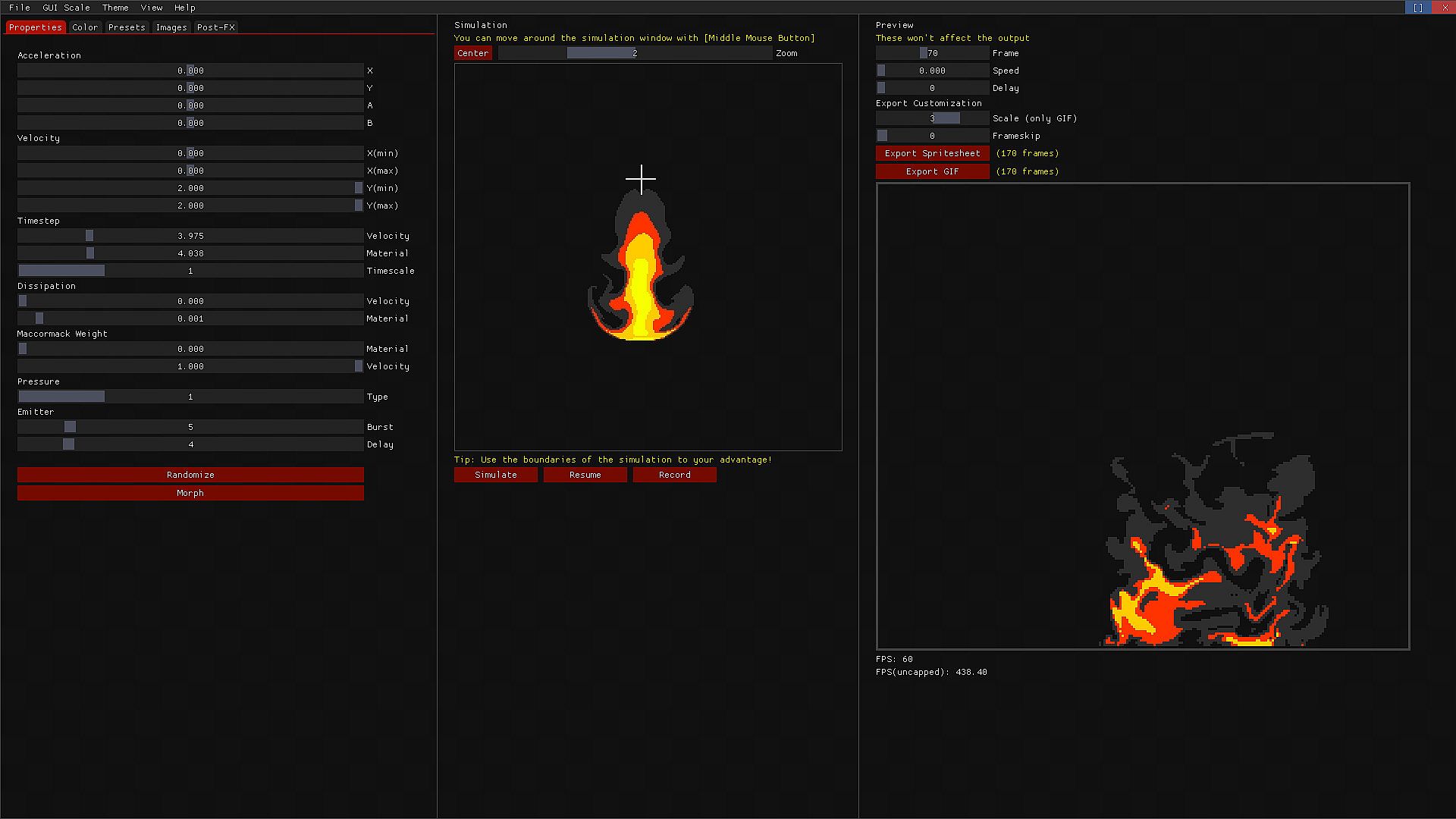Open the GUI Scale menu

pos(66,8)
